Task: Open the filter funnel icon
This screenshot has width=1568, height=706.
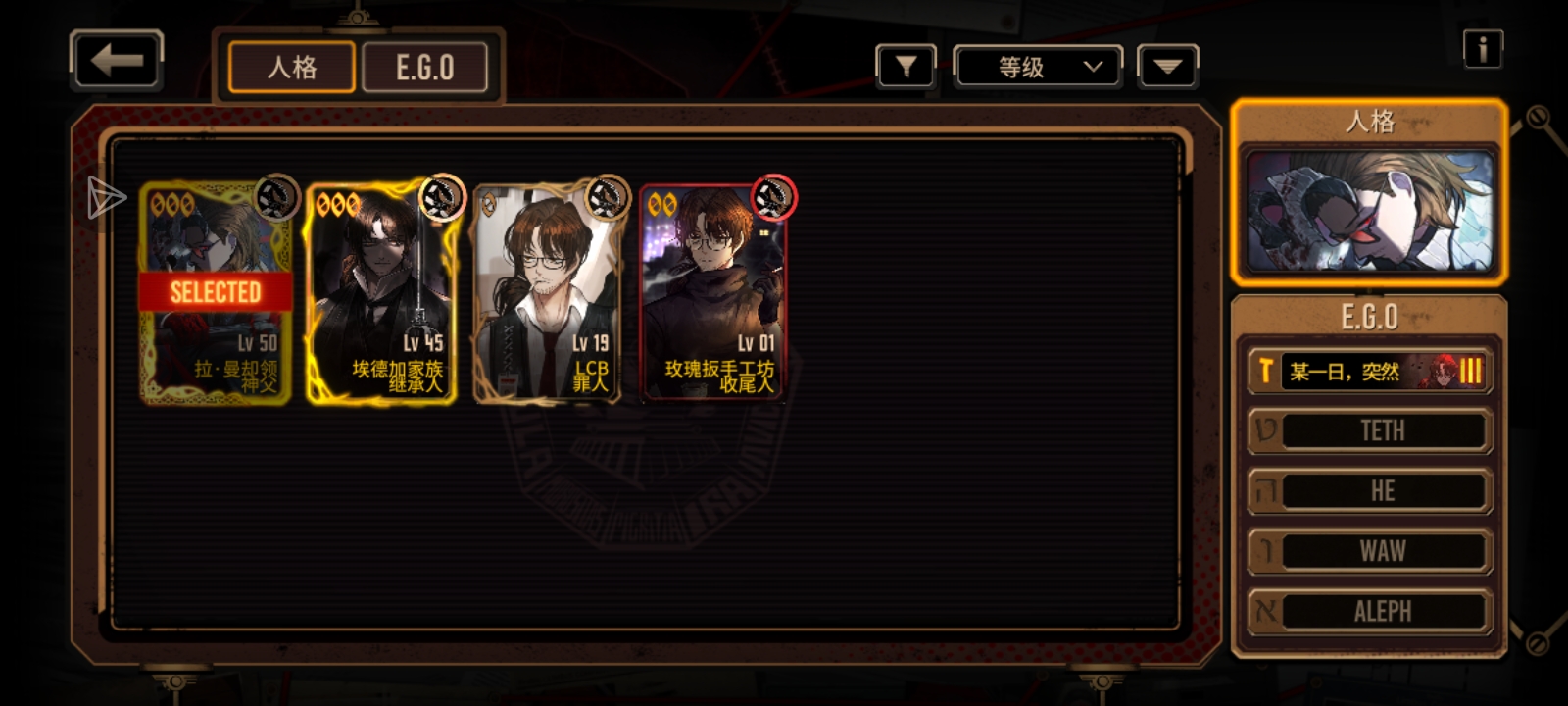Action: pos(906,67)
